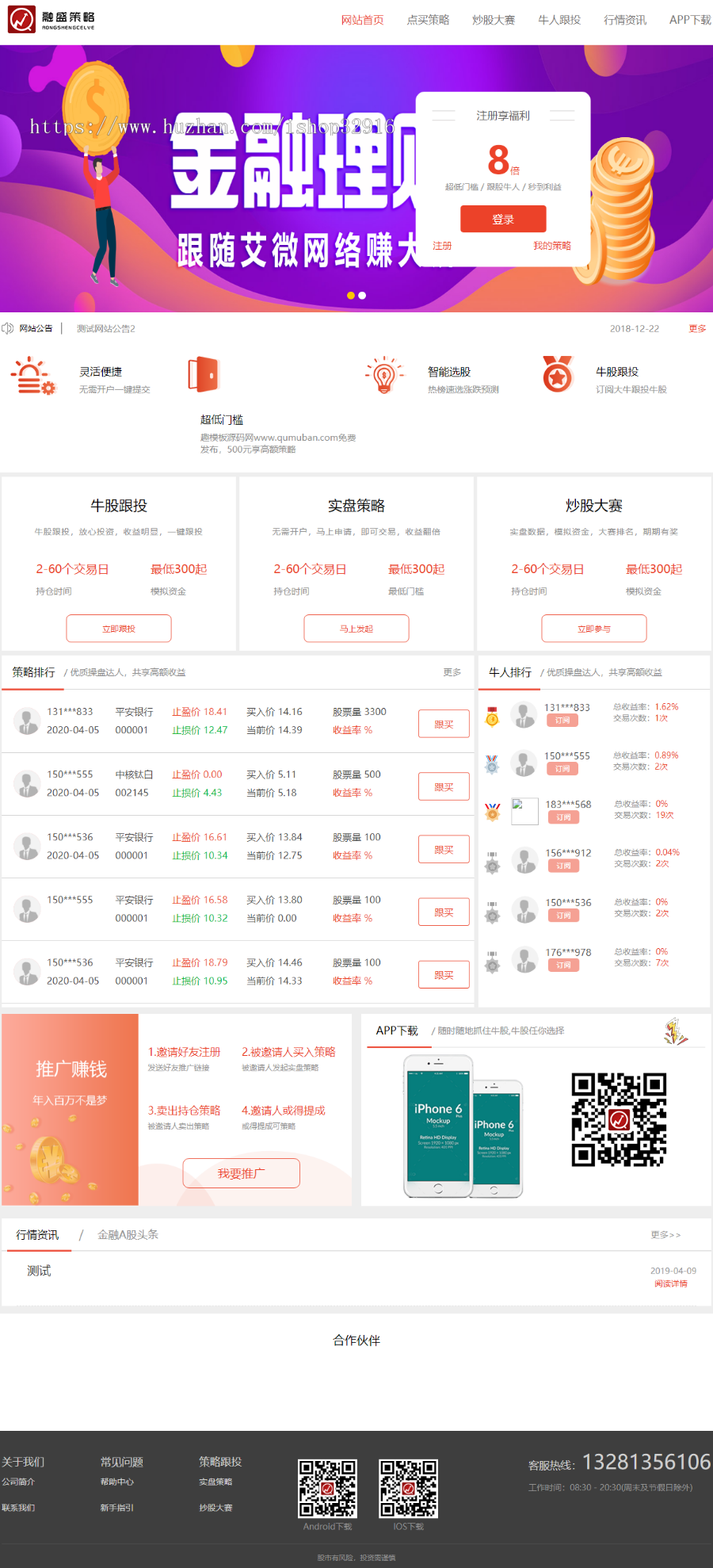This screenshot has width=713, height=1568.
Task: Click the 注册 link in welfare card
Action: point(442,246)
